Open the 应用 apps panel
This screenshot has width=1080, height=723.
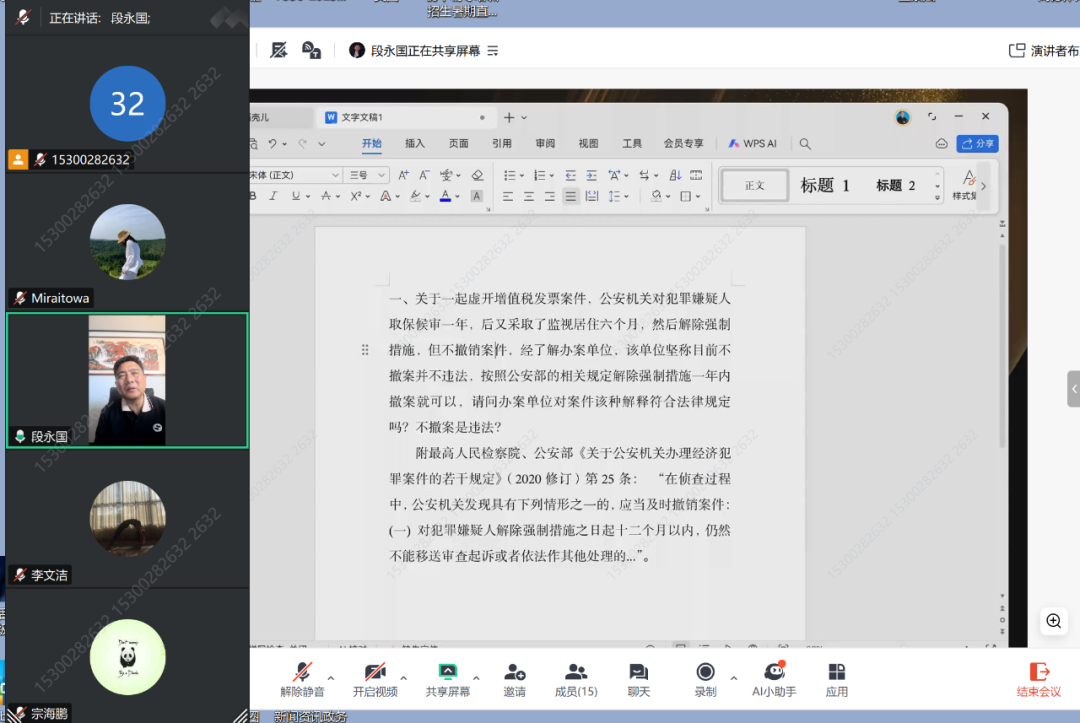(836, 678)
